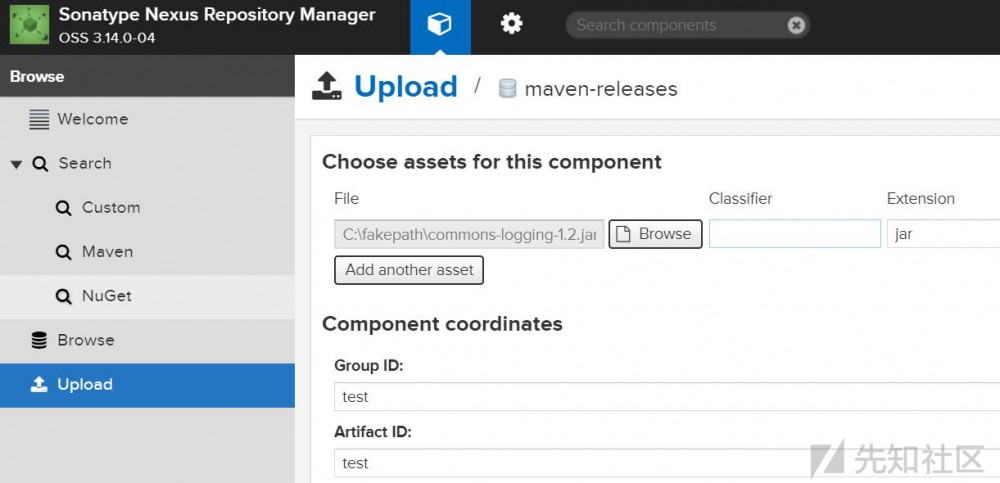Click the maven-releases breadcrumb text

tap(601, 89)
